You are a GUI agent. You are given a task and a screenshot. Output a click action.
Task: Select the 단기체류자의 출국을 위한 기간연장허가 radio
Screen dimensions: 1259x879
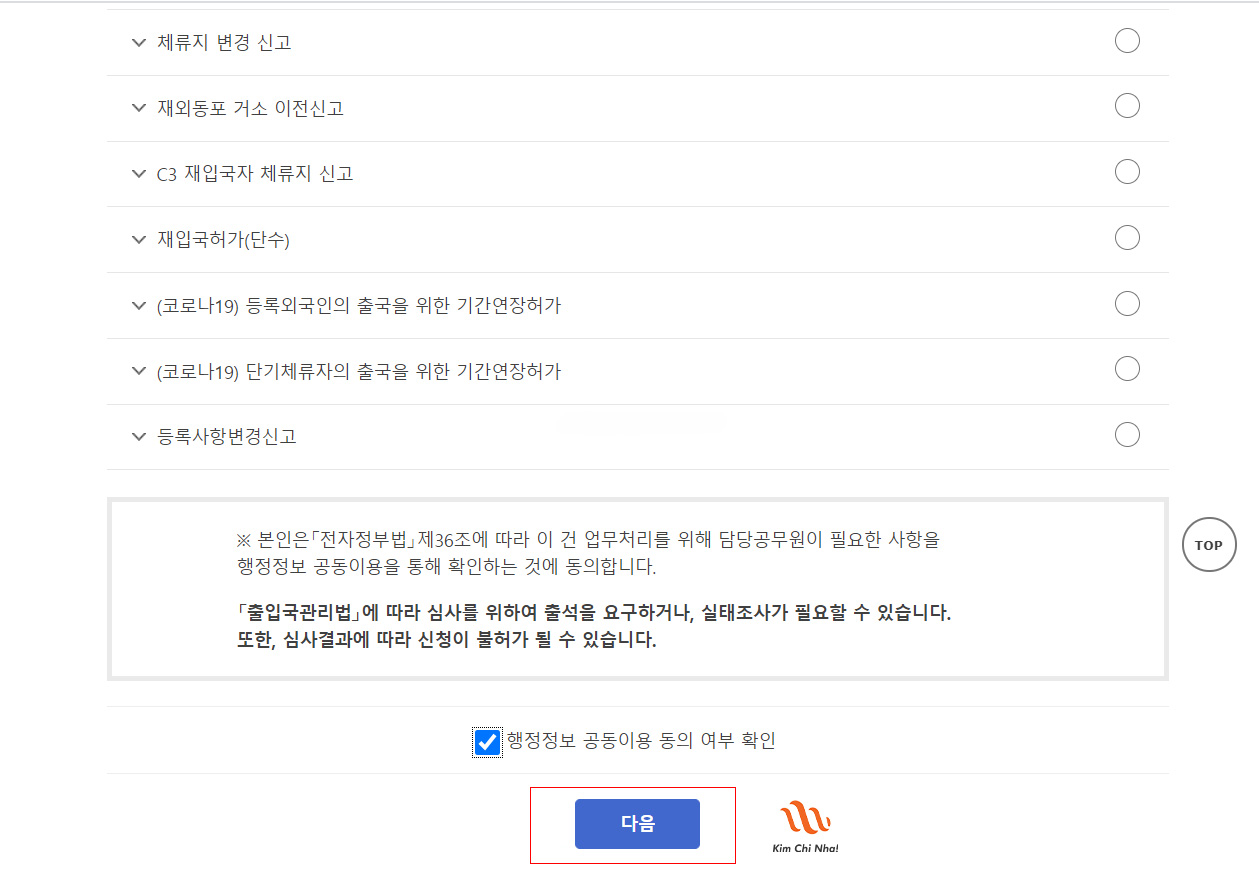click(1127, 369)
